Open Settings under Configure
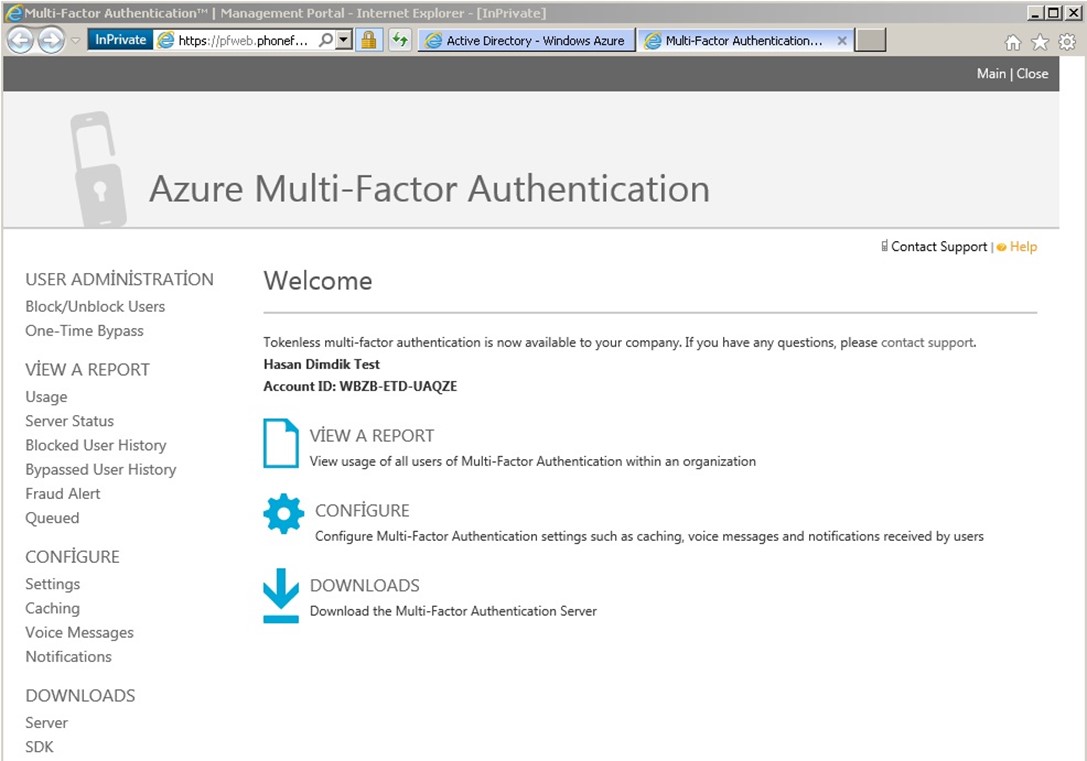Image resolution: width=1087 pixels, height=761 pixels. pyautogui.click(x=53, y=584)
